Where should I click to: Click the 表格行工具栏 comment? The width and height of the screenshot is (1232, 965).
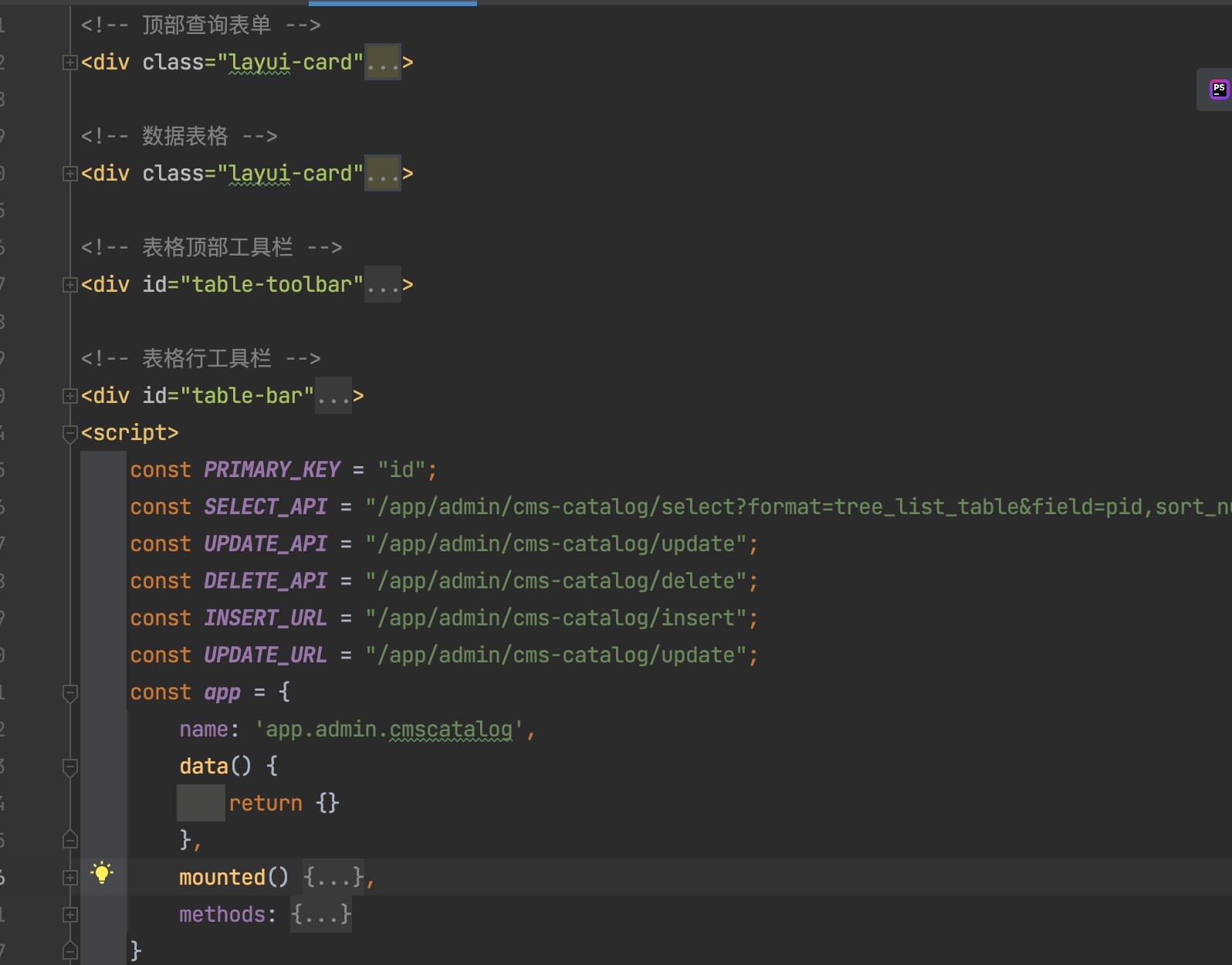[201, 358]
